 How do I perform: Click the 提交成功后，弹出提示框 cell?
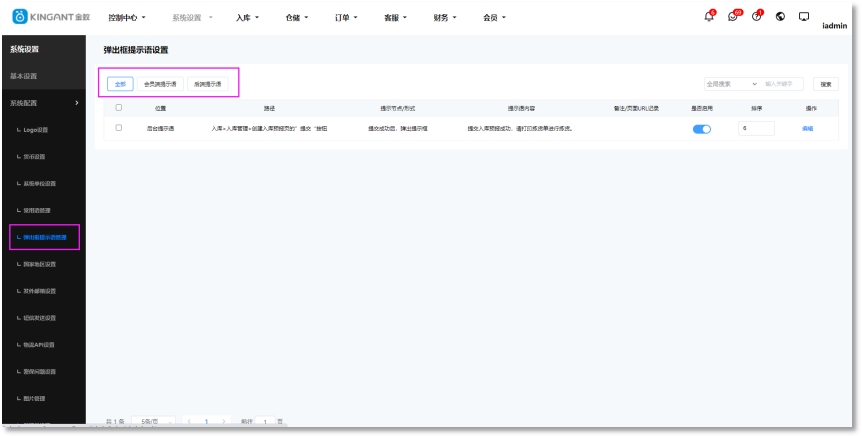coord(398,129)
